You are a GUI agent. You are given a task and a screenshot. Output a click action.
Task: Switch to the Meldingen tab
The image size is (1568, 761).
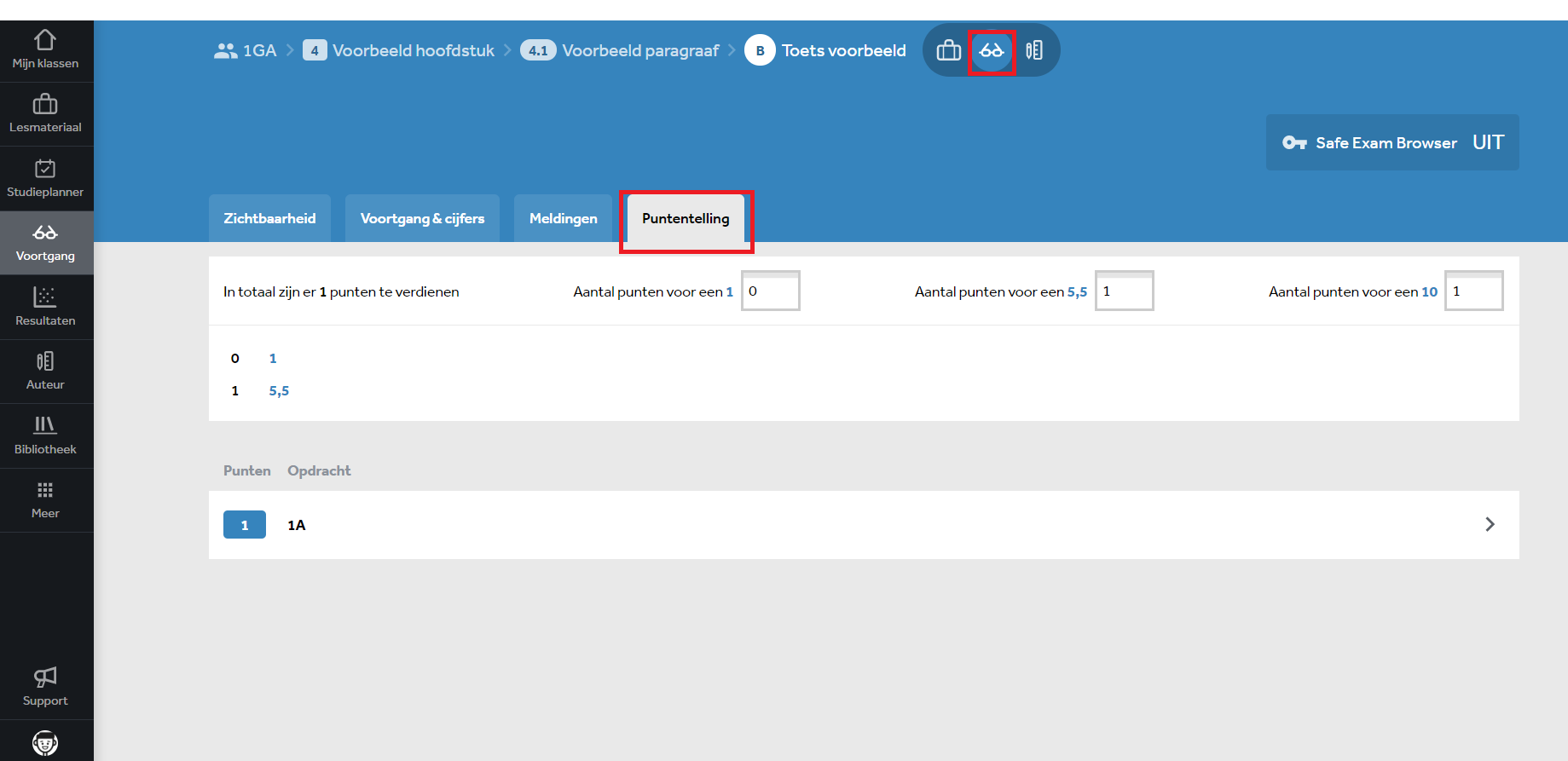click(564, 218)
